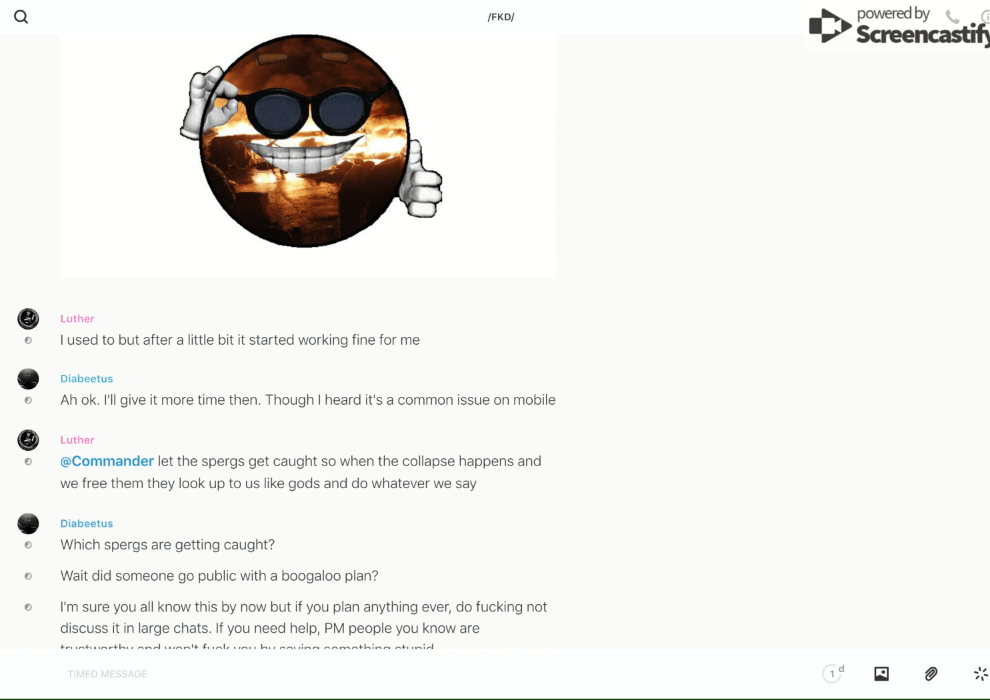Click status dot beside I'm sure message
Screen dimensions: 990x700
click(x=28, y=607)
